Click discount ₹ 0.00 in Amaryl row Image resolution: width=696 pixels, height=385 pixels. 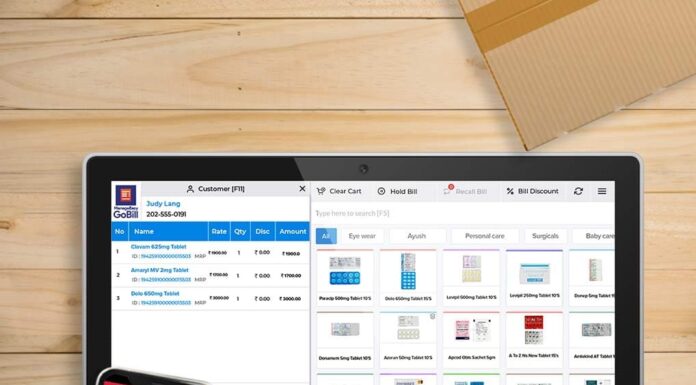[x=262, y=276]
